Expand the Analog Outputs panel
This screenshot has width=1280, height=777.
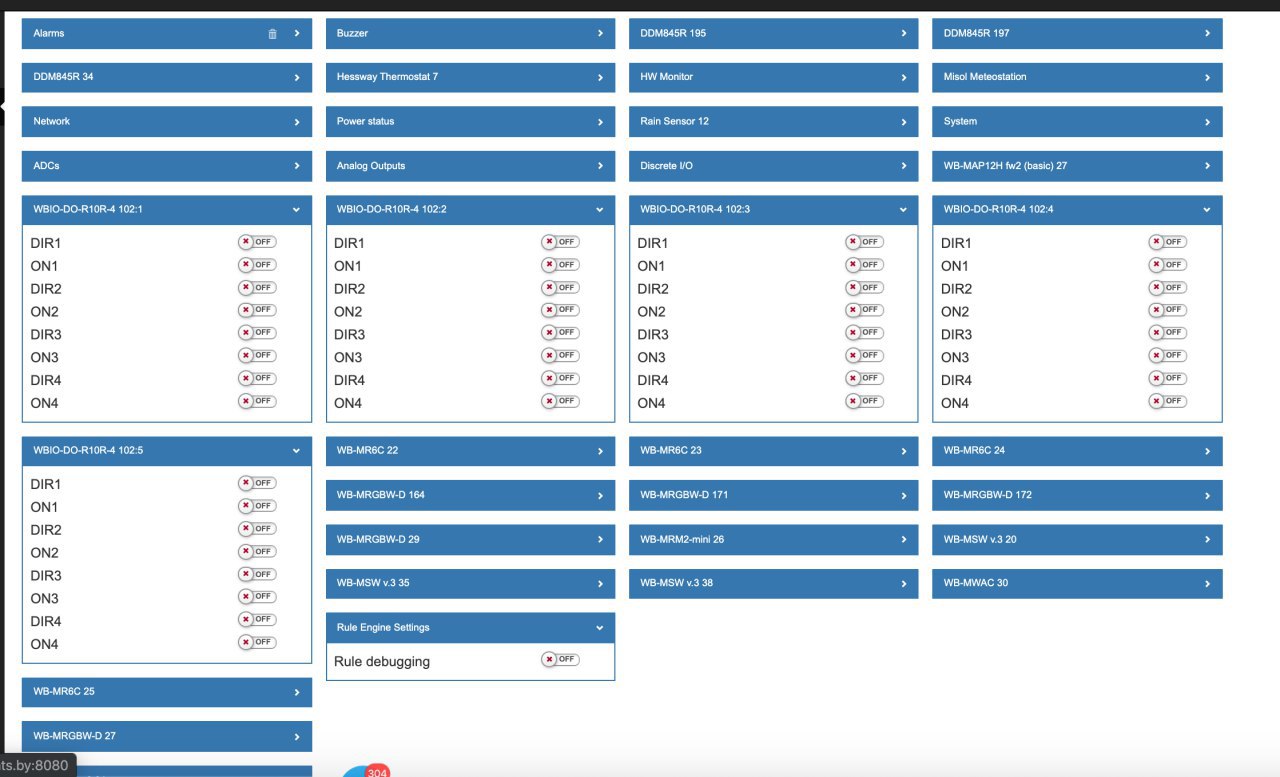pos(470,166)
